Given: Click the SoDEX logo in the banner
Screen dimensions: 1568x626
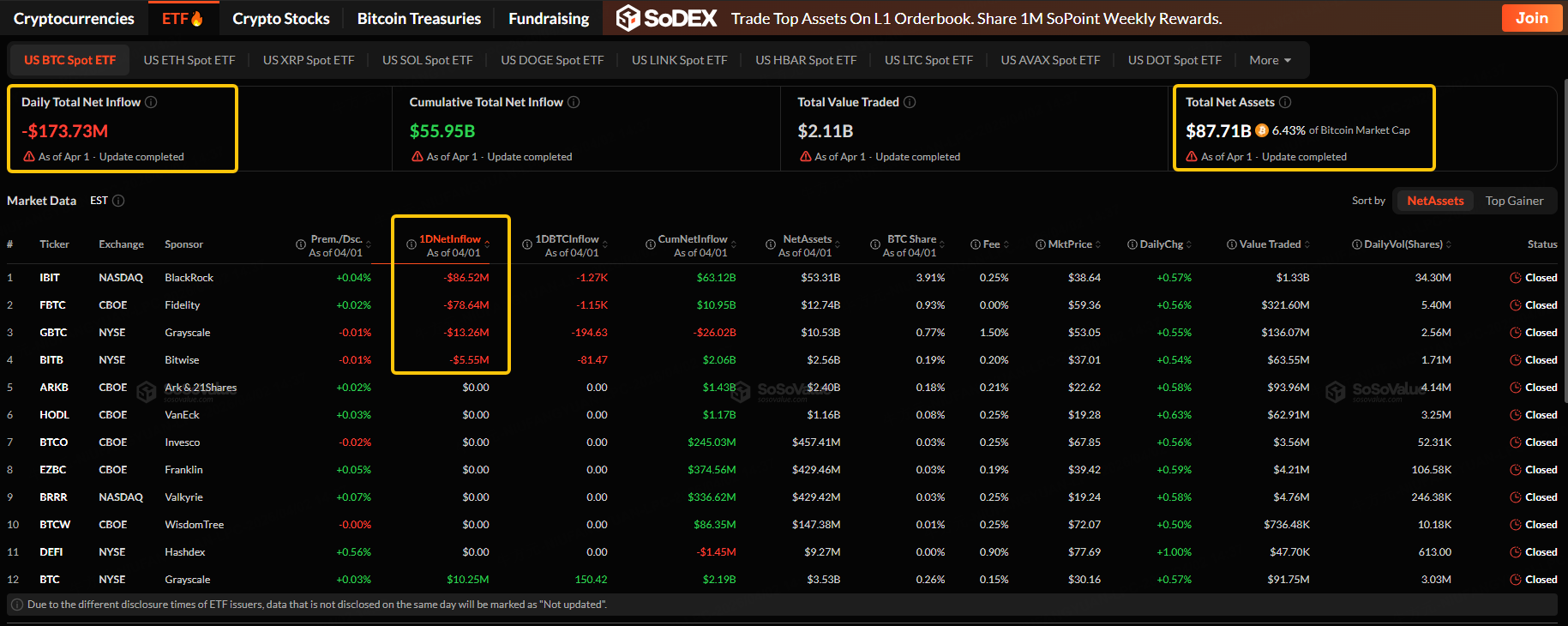Looking at the screenshot, I should (x=666, y=18).
